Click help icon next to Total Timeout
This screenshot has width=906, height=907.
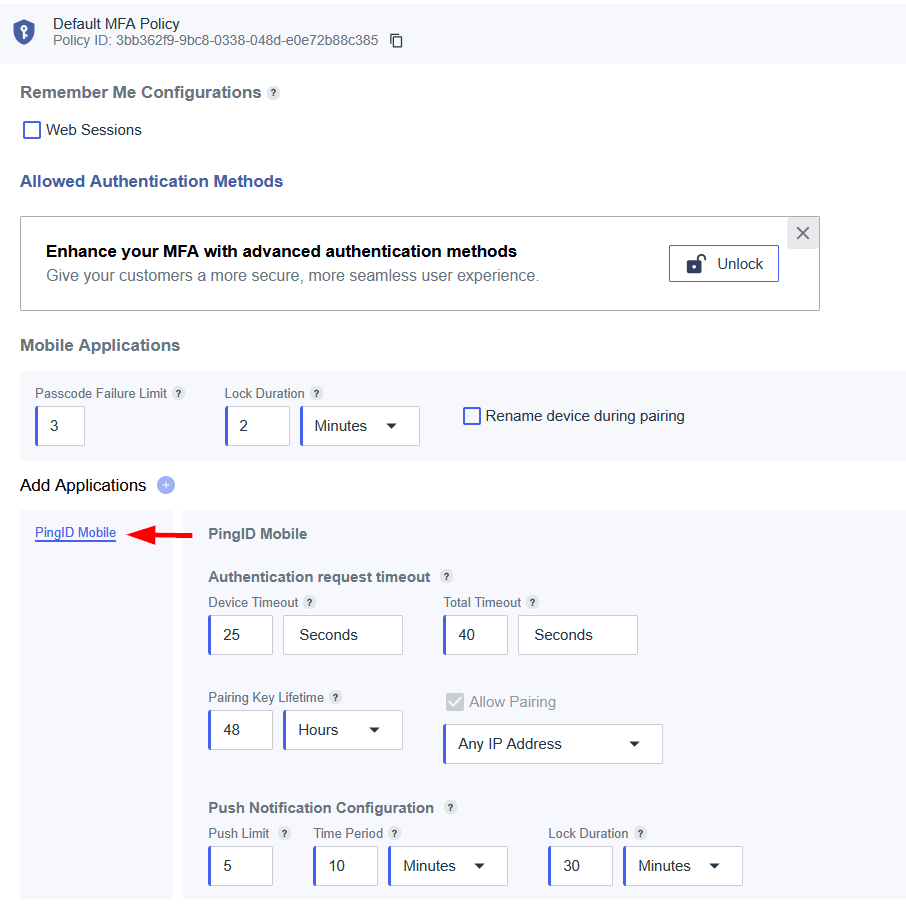[532, 603]
